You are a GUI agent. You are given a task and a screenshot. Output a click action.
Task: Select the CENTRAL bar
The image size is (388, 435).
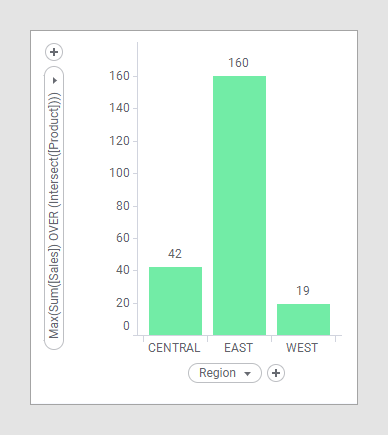point(175,301)
